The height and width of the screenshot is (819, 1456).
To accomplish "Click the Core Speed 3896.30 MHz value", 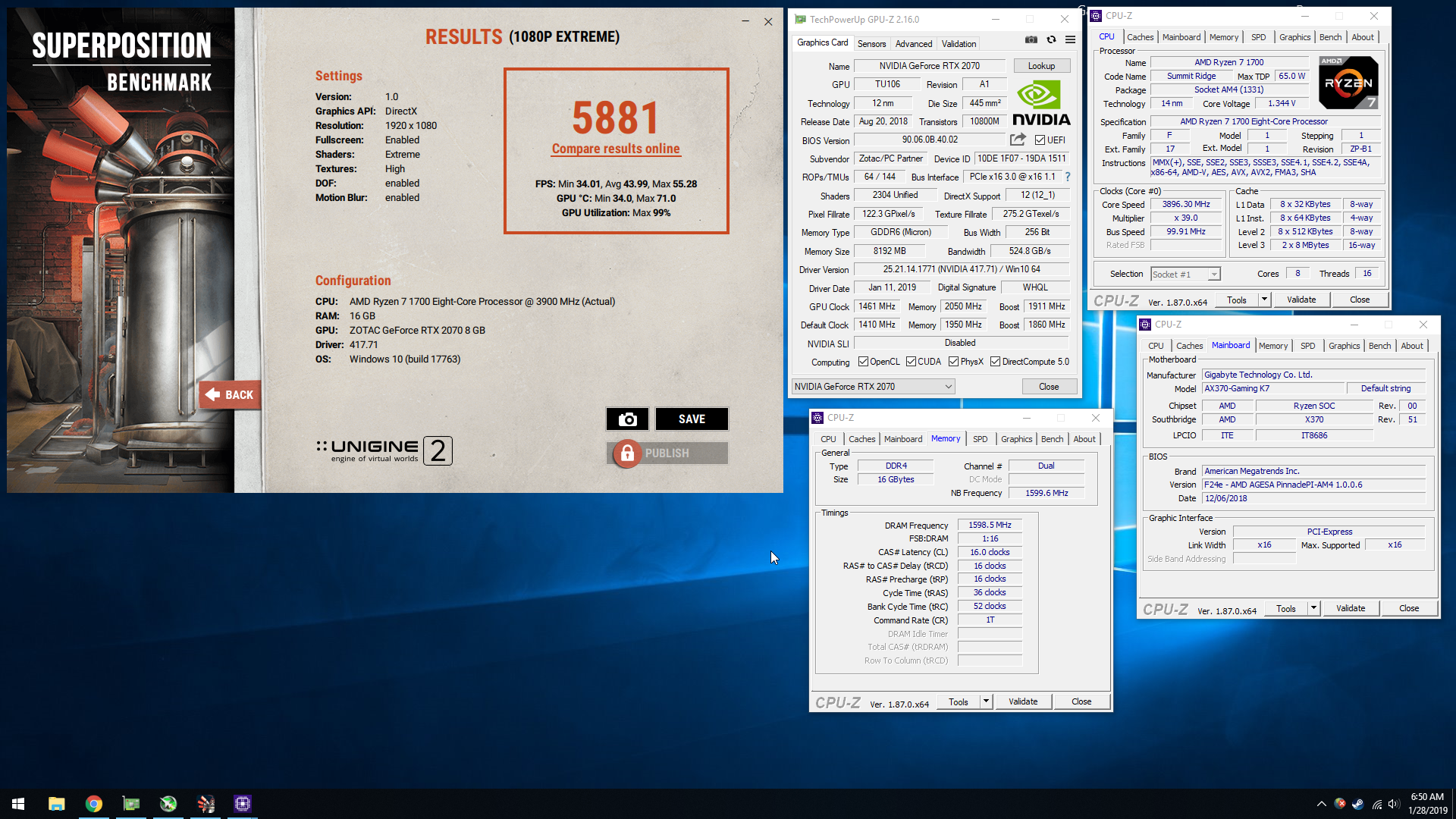I will (x=1186, y=205).
